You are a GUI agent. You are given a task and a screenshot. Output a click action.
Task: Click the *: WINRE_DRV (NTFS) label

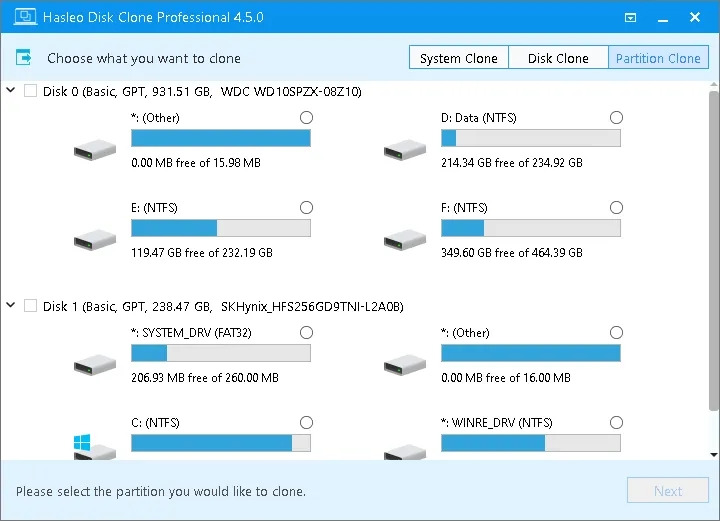pyautogui.click(x=496, y=423)
